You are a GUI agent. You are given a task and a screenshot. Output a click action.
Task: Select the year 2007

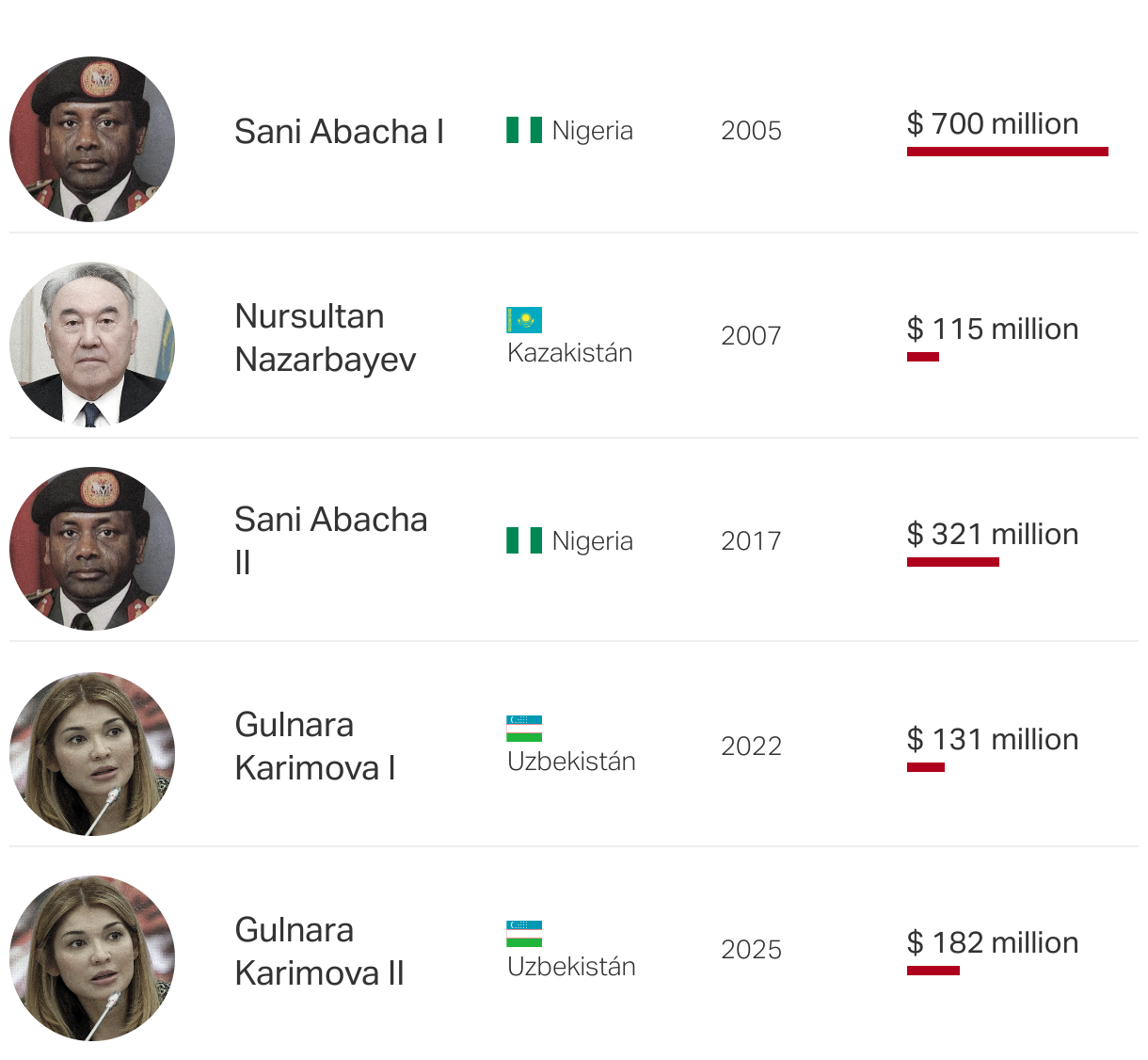pyautogui.click(x=751, y=336)
